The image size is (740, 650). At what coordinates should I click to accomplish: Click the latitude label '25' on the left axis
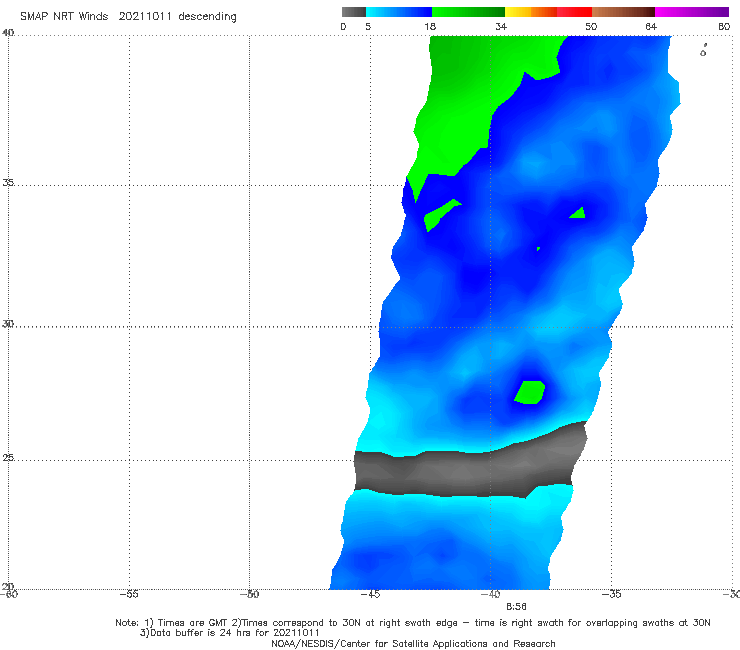8,458
